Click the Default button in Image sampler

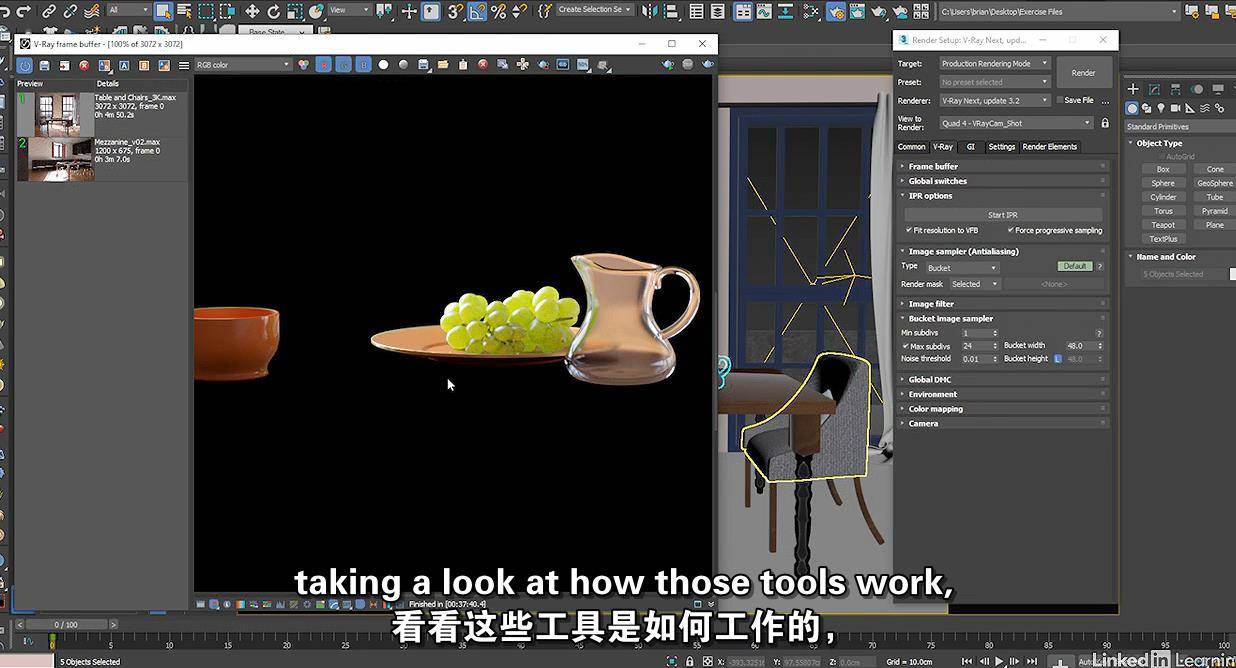1075,267
